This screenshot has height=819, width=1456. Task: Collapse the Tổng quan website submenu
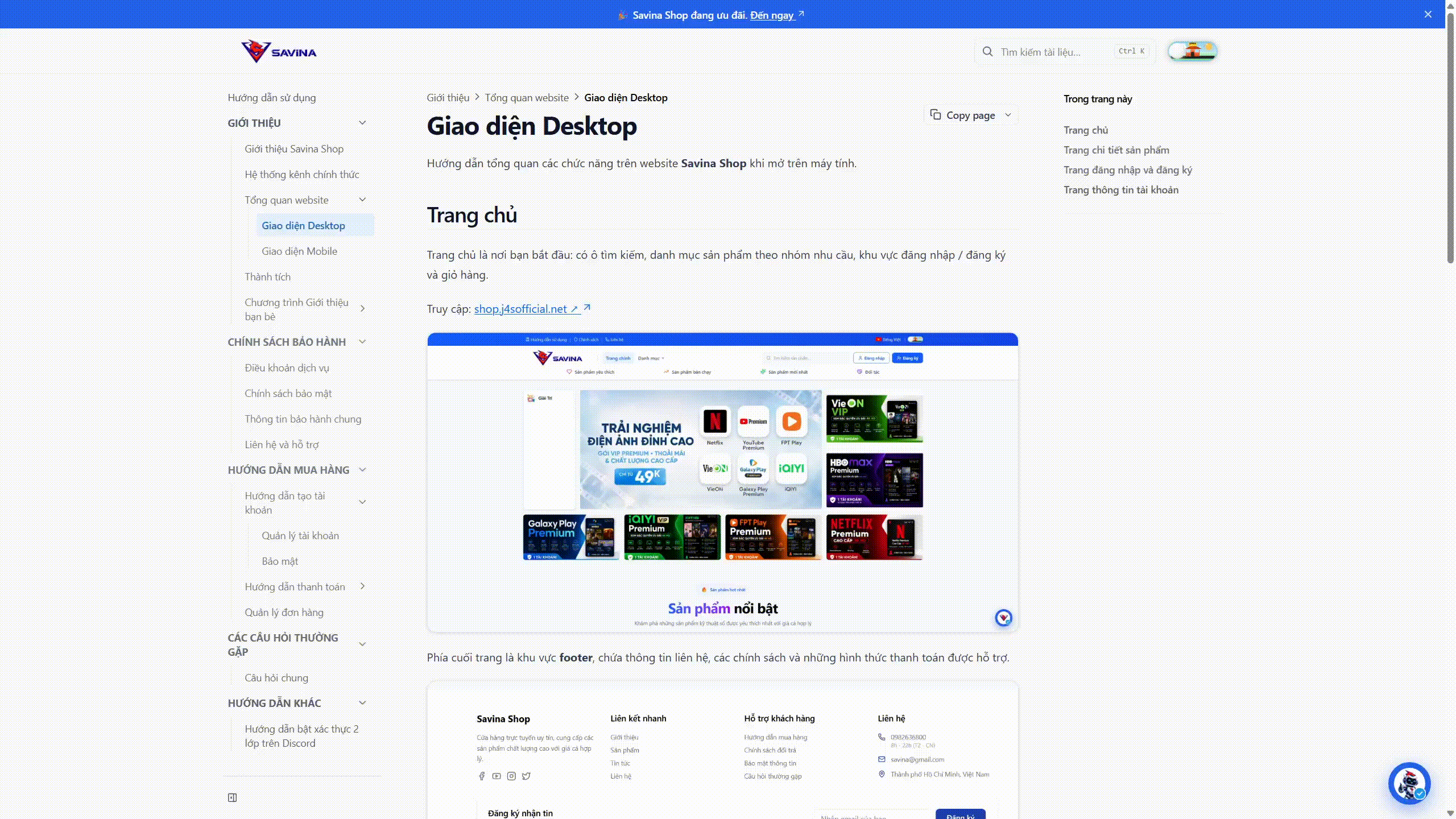(362, 200)
